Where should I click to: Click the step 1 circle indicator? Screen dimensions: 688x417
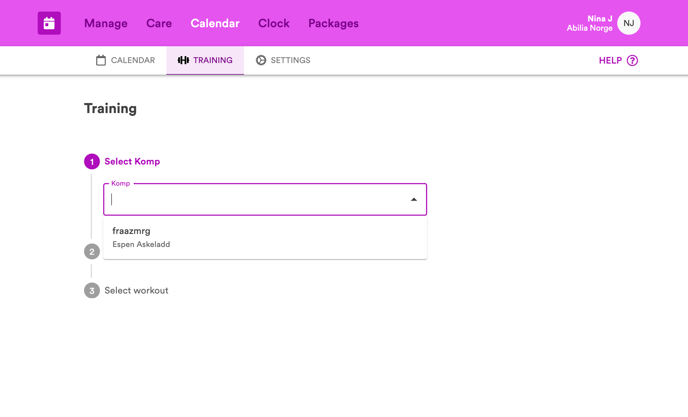(92, 162)
